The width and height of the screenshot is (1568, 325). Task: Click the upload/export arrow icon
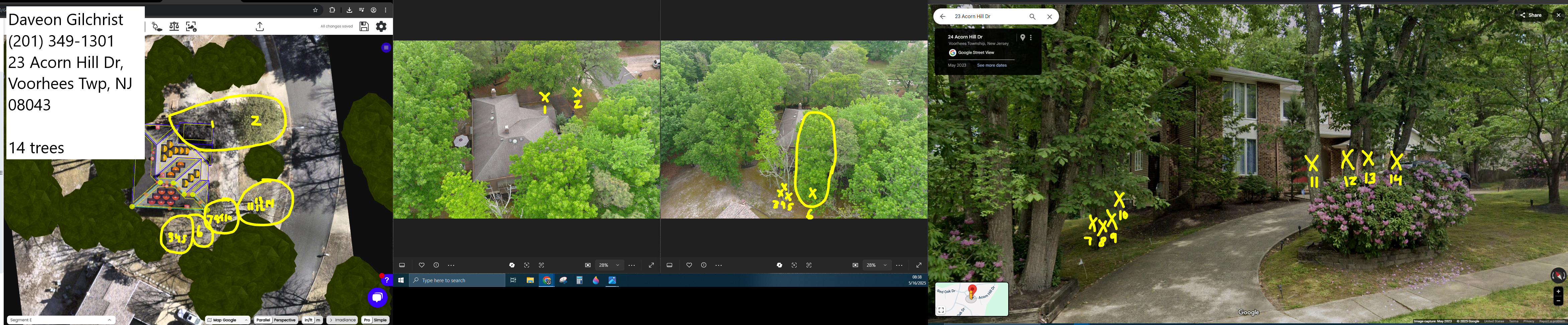point(260,26)
